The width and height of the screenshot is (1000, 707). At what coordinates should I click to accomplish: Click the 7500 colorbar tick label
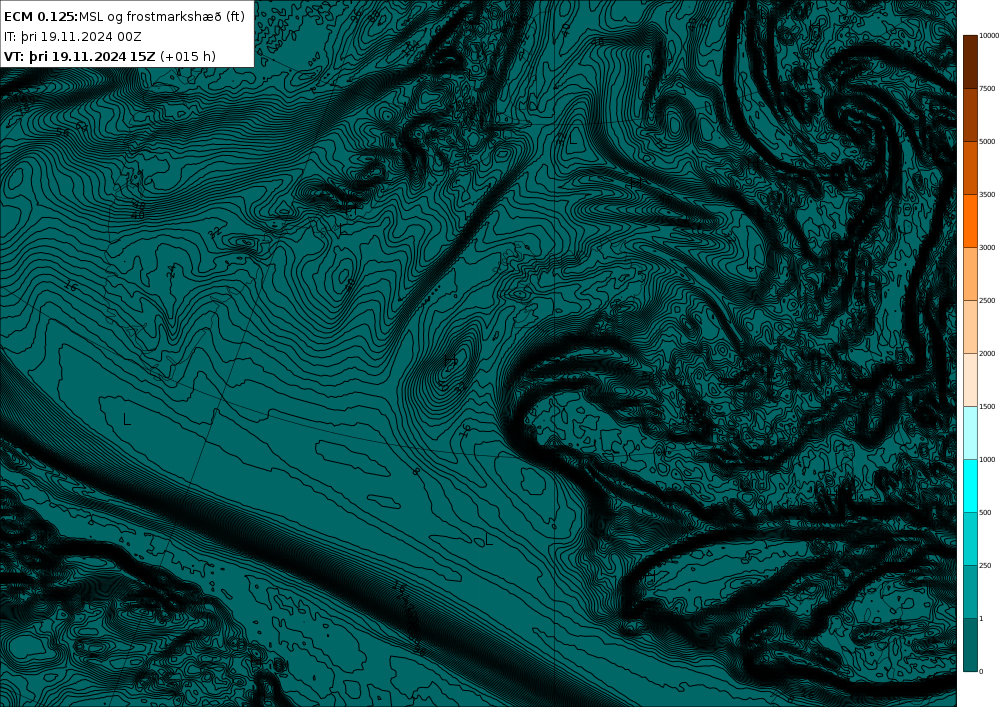coord(987,89)
